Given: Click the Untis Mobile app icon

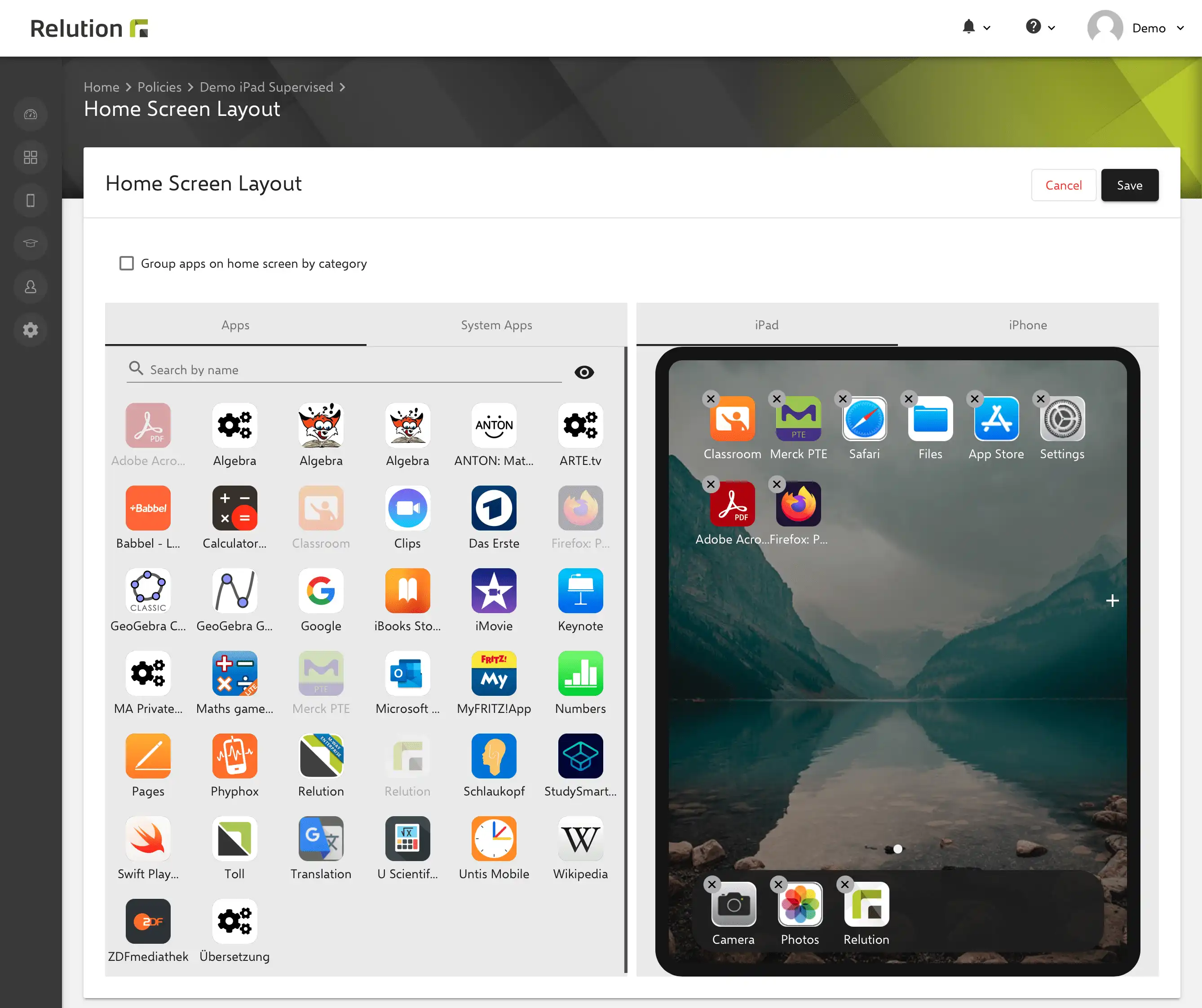Looking at the screenshot, I should click(493, 839).
